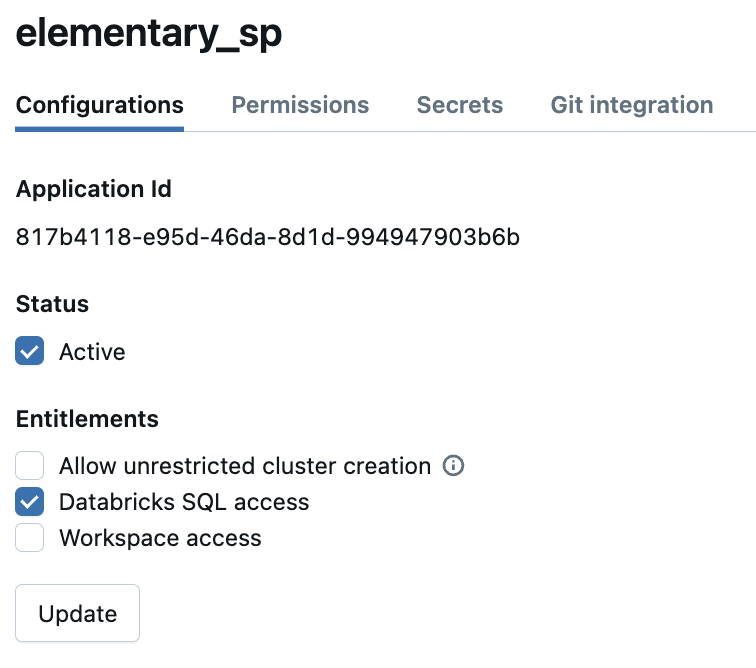Click the Status section heading
The image size is (756, 668).
(52, 304)
